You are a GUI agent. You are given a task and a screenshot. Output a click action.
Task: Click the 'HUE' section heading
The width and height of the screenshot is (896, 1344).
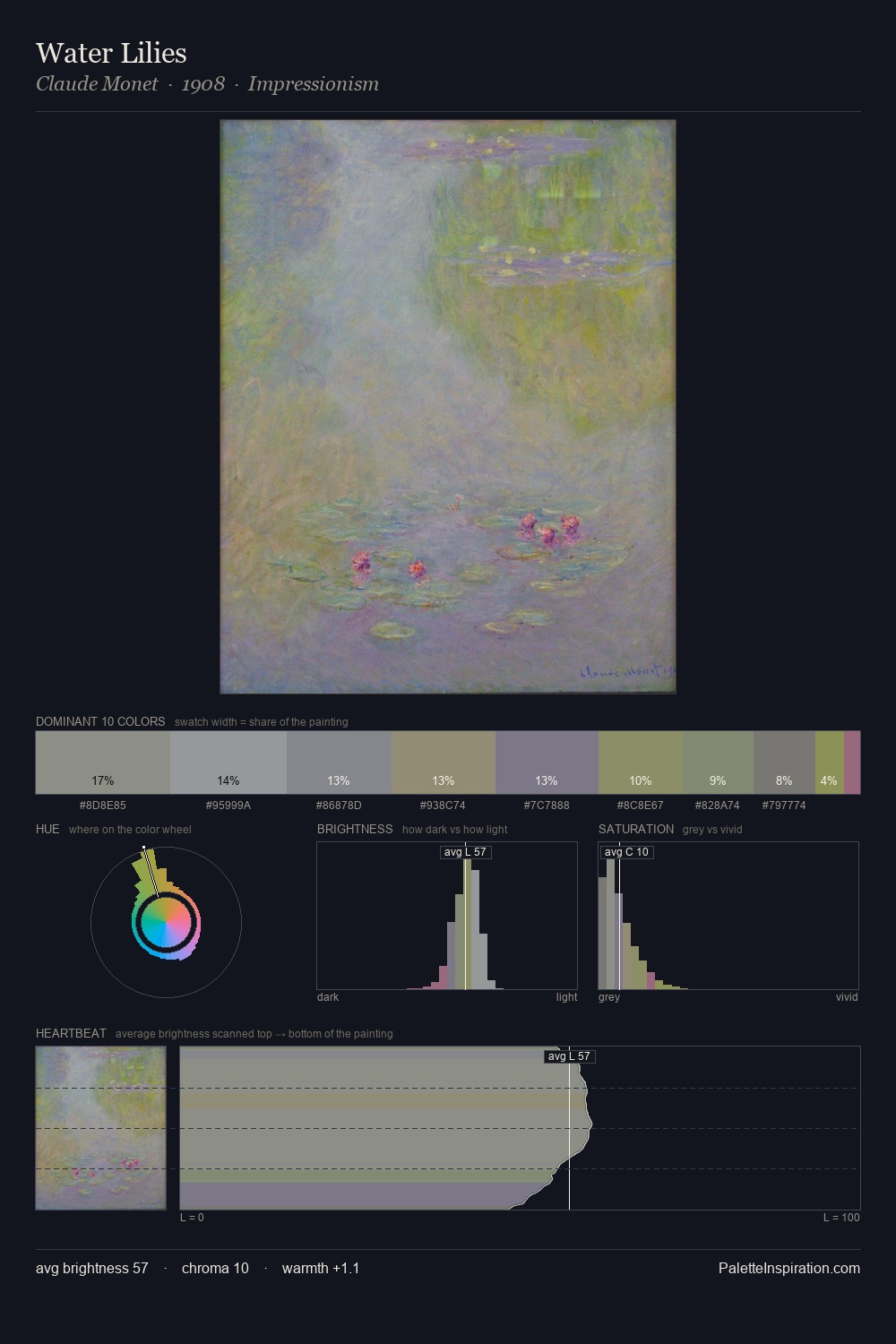[47, 829]
